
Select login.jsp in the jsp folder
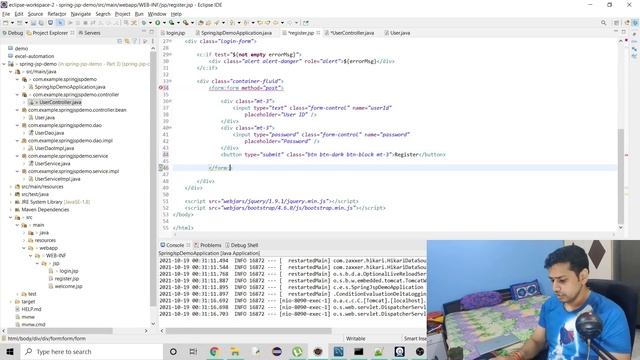(69, 271)
